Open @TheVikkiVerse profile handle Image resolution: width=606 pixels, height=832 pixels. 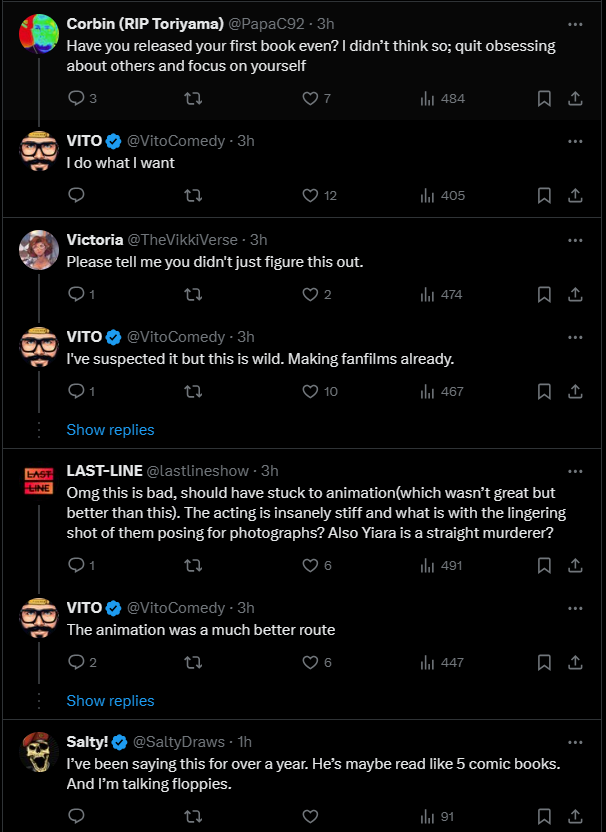click(182, 240)
